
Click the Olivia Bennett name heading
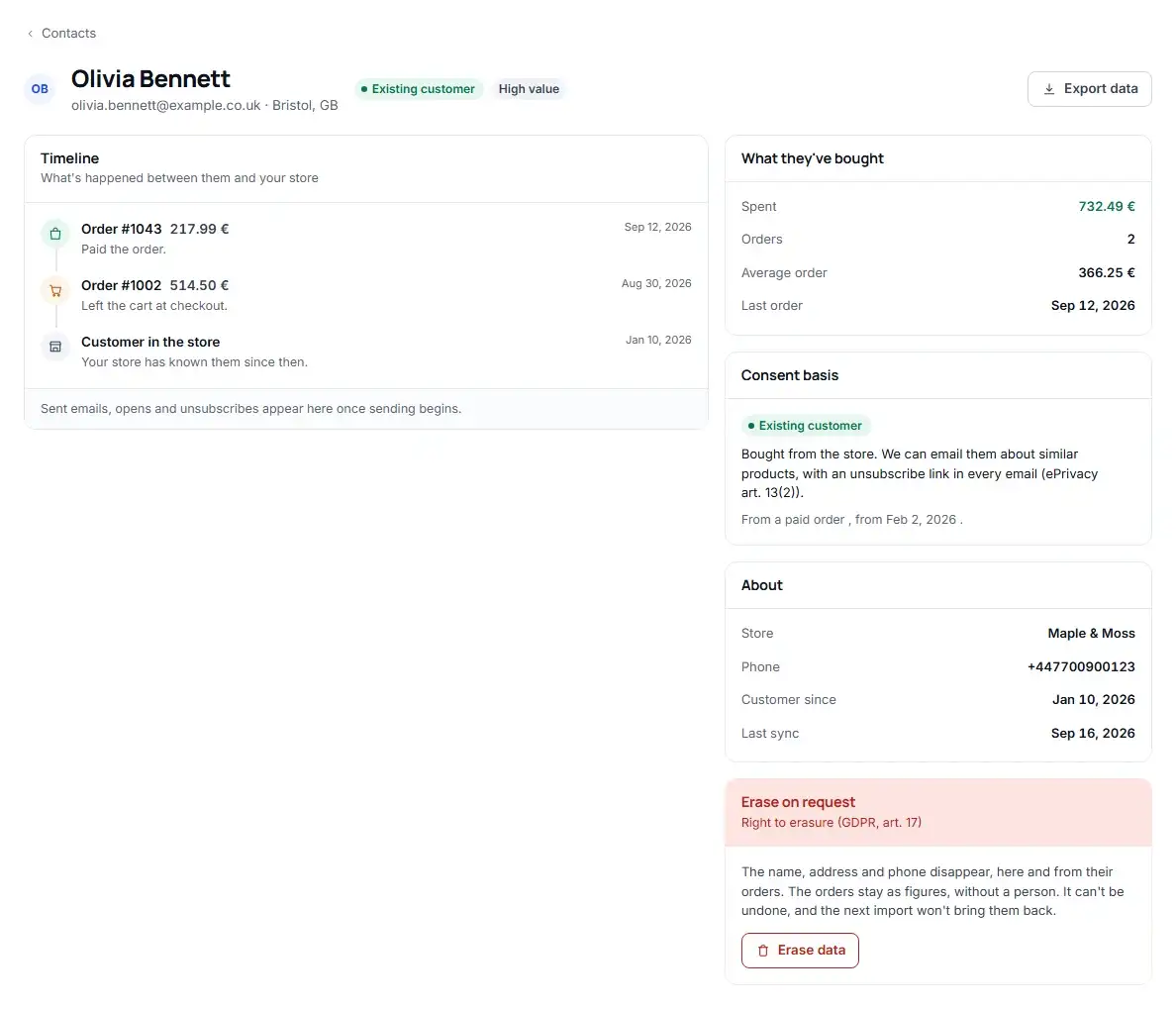150,79
